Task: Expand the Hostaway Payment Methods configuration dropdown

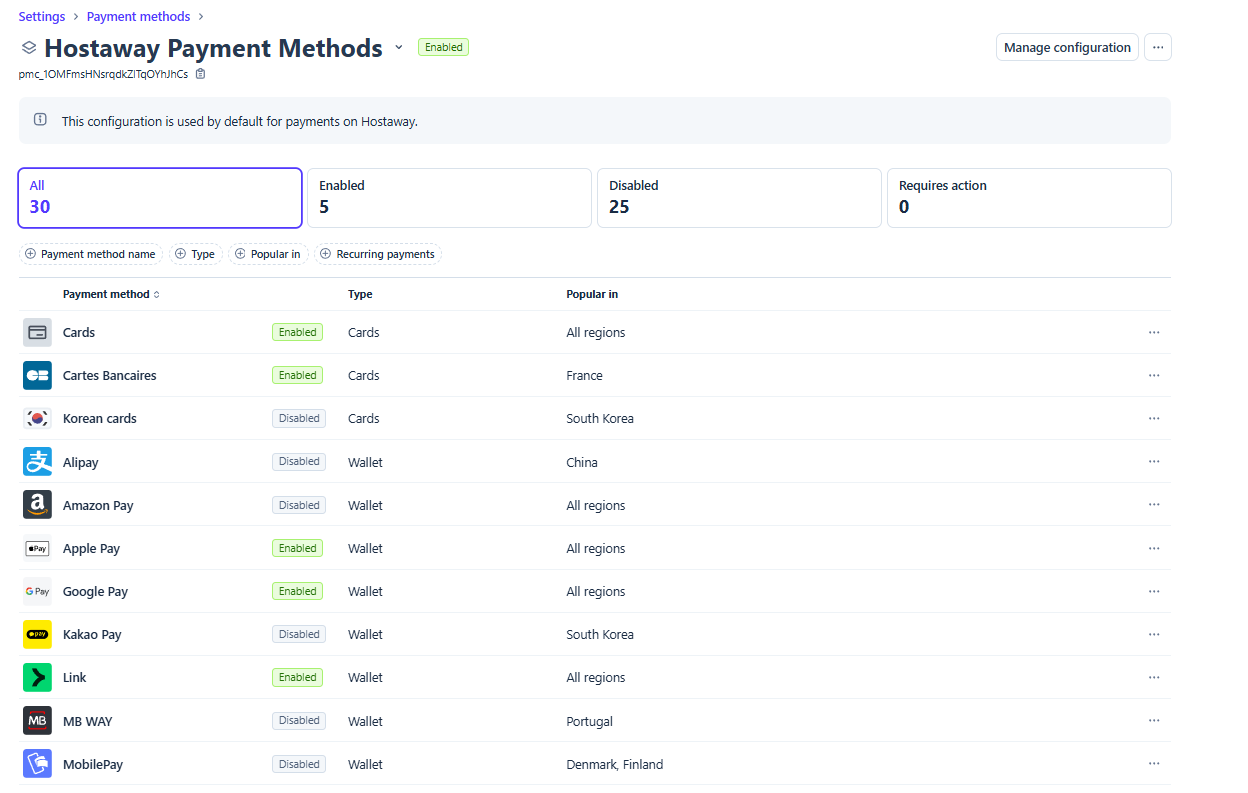Action: pos(399,48)
